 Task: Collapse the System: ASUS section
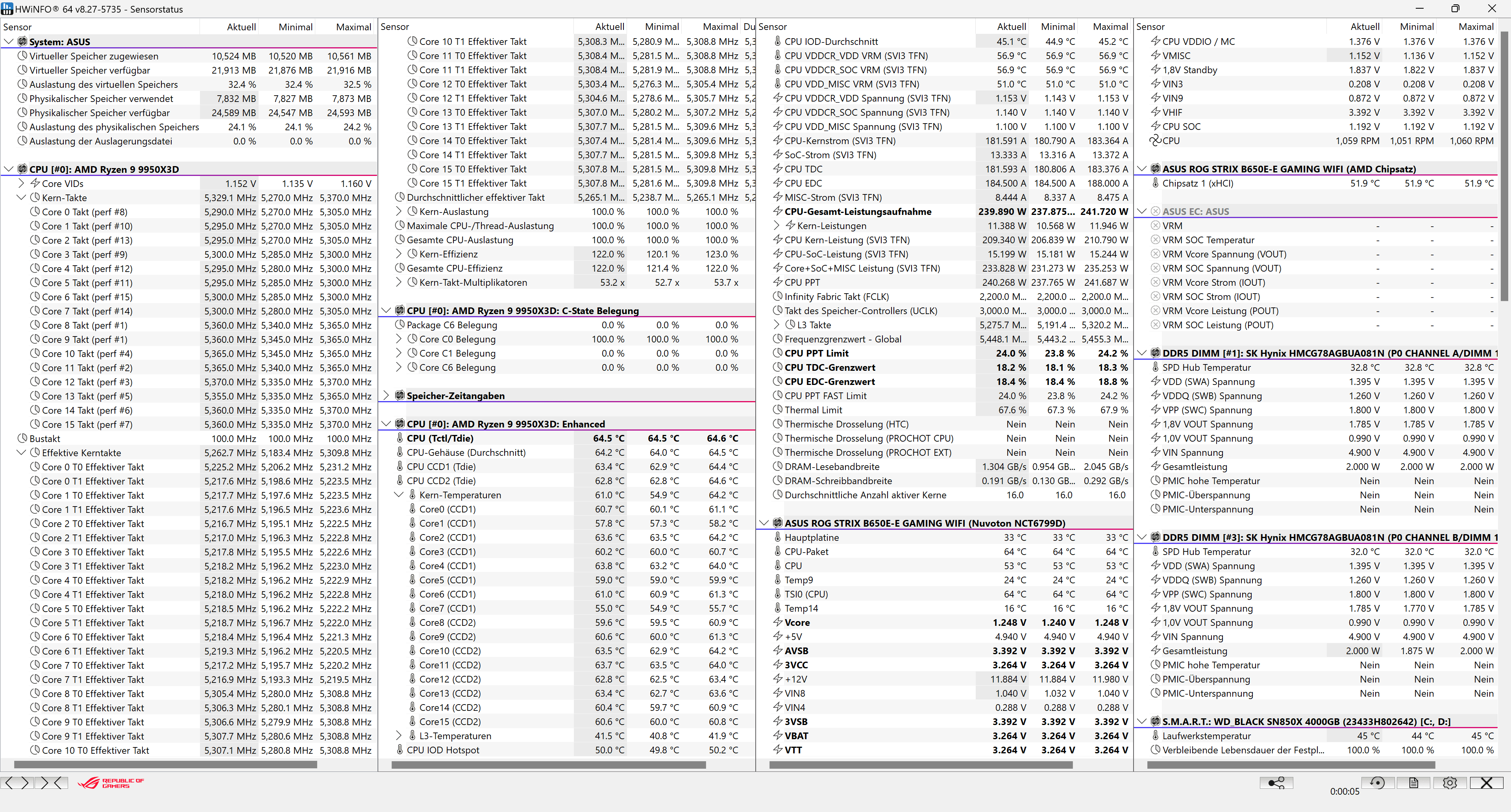(x=9, y=42)
